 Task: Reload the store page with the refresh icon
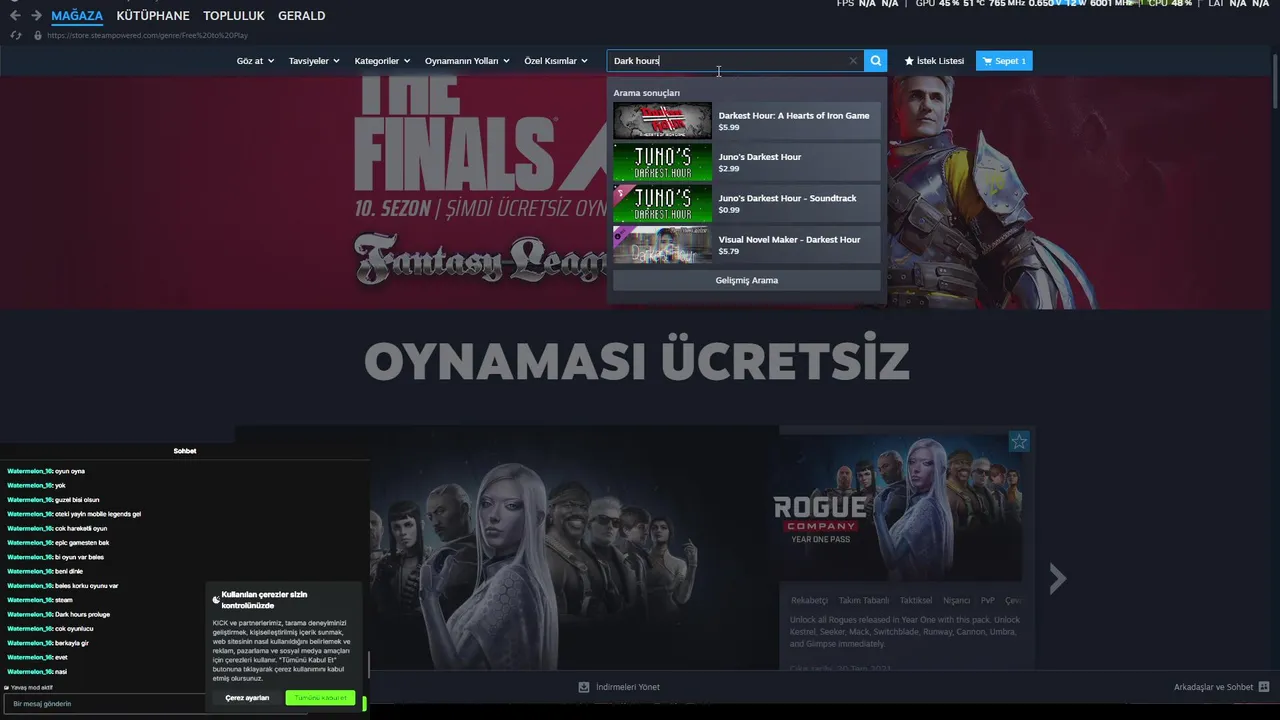(x=16, y=35)
